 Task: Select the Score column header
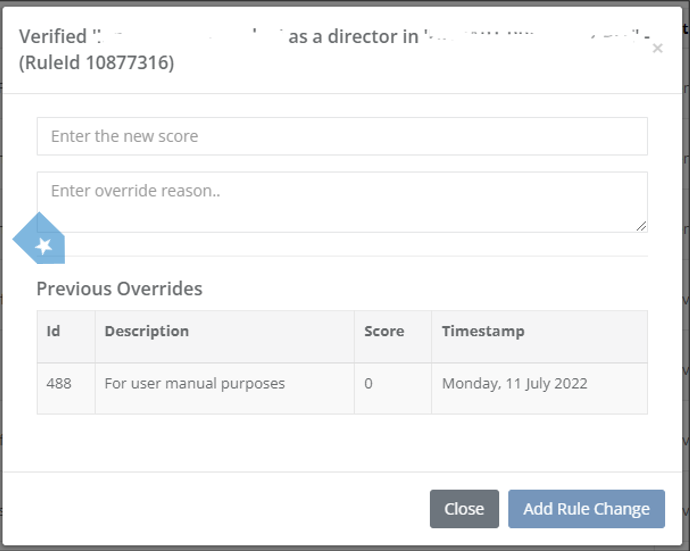[384, 331]
